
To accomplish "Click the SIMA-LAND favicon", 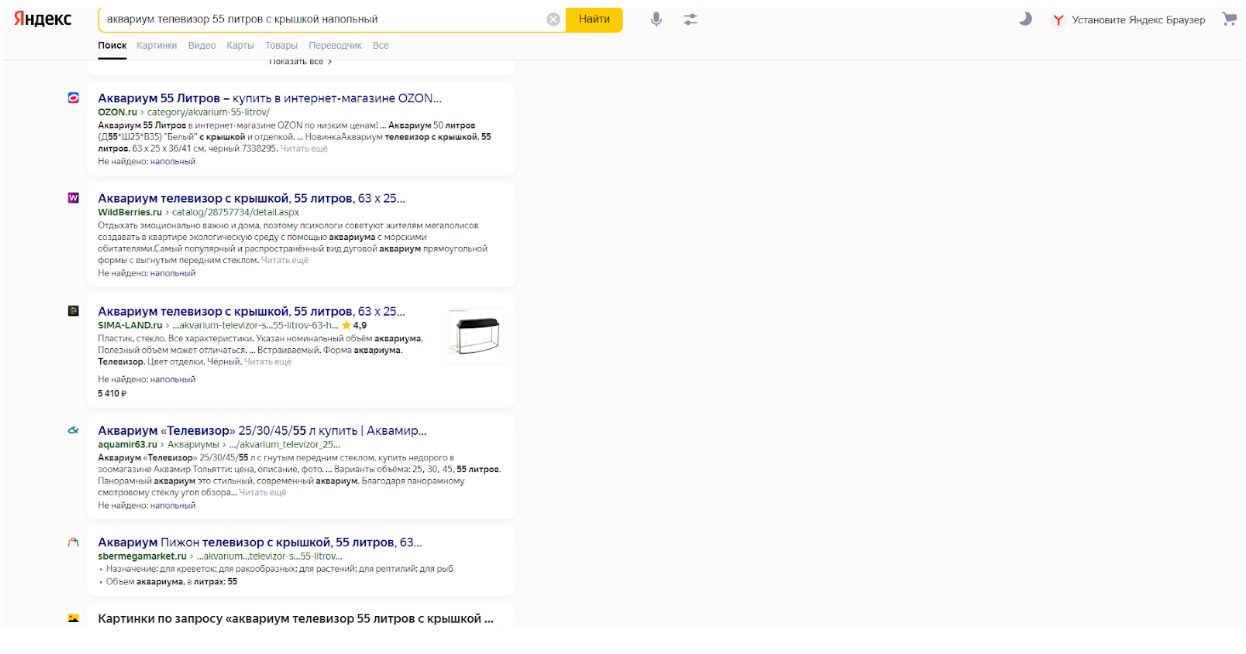I will tap(73, 311).
